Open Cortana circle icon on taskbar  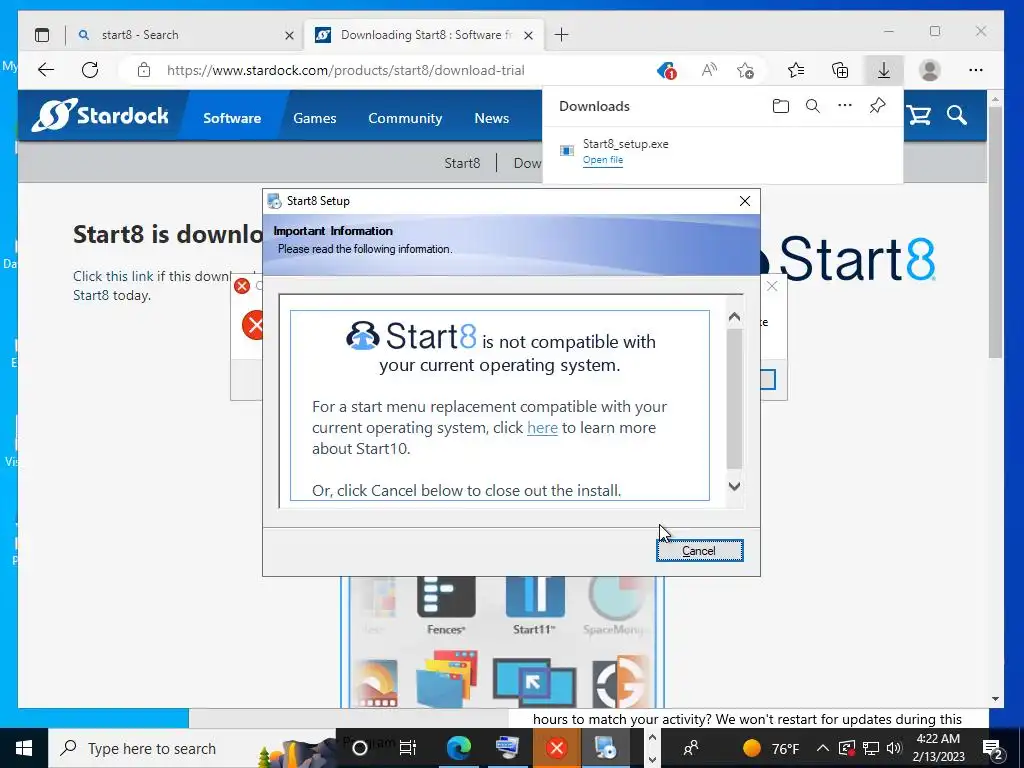click(x=359, y=748)
